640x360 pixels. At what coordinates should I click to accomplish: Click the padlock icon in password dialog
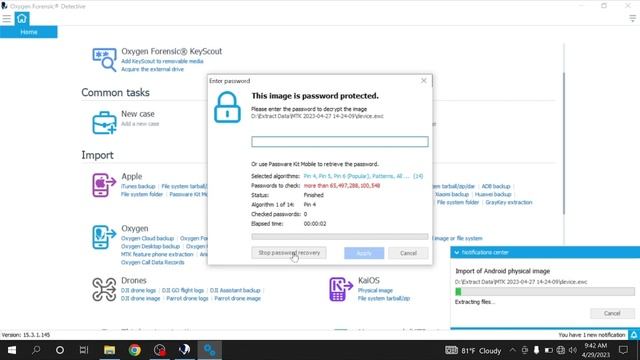point(227,107)
